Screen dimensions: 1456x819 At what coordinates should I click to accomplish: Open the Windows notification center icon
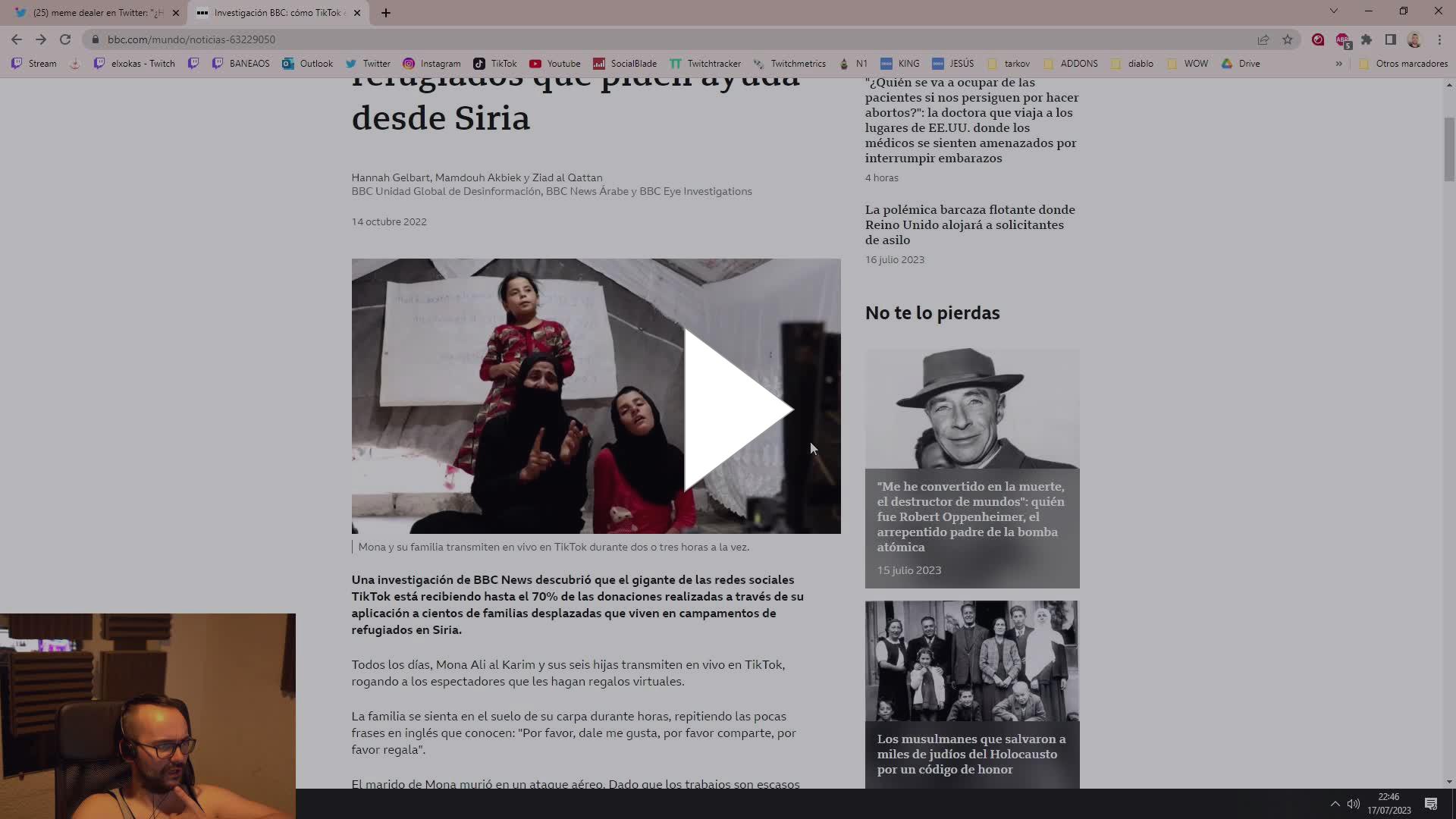[x=1431, y=804]
